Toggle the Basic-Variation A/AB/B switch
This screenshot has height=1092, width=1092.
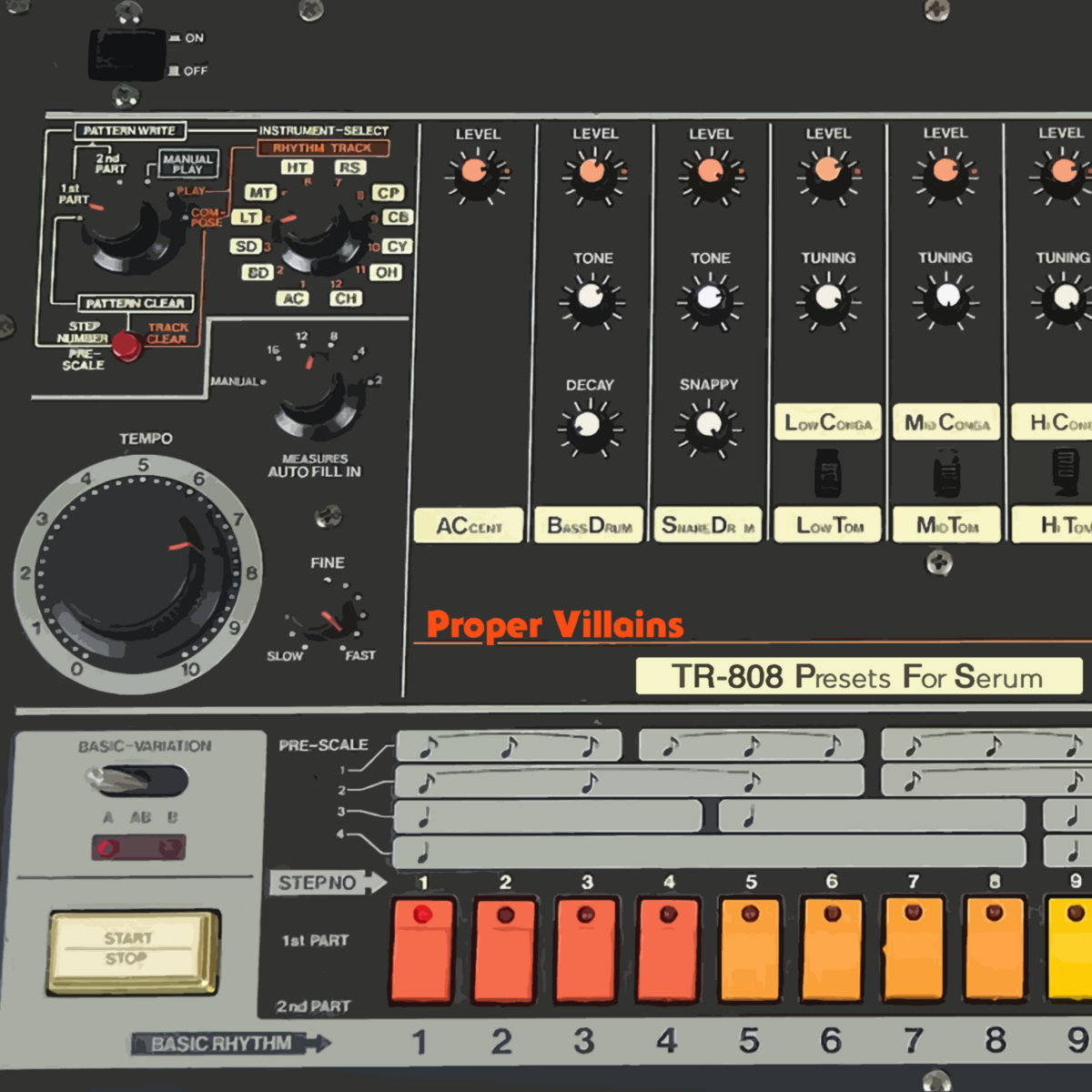[x=136, y=780]
